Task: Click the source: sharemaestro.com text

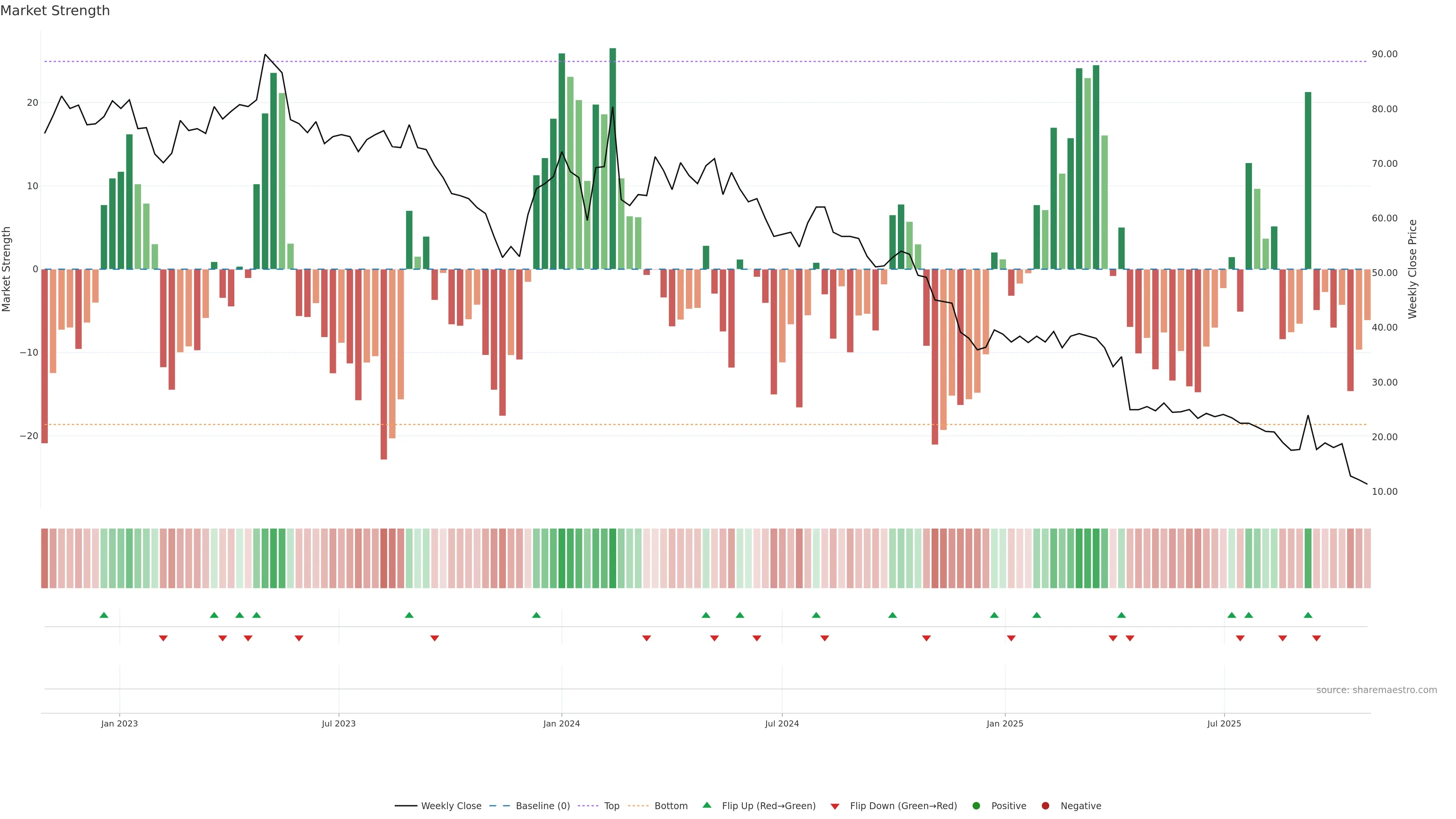Action: [1376, 690]
